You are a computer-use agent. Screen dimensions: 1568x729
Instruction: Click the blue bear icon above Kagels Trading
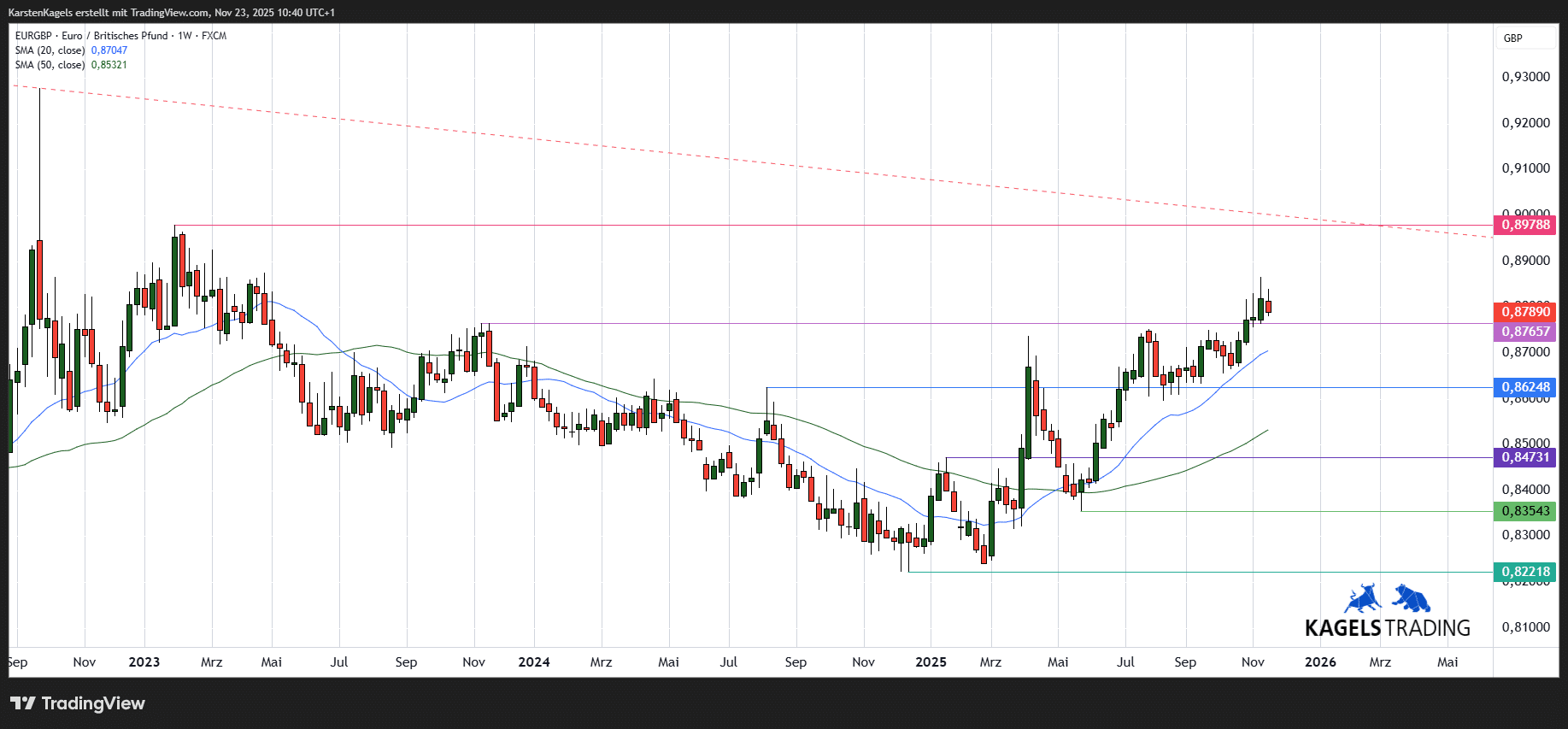[x=1412, y=597]
